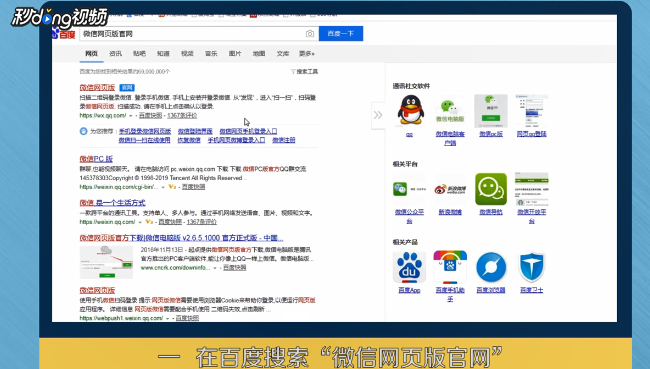Click recommended link 微信网页手机登录入口
The width and height of the screenshot is (650, 369).
click(x=248, y=131)
